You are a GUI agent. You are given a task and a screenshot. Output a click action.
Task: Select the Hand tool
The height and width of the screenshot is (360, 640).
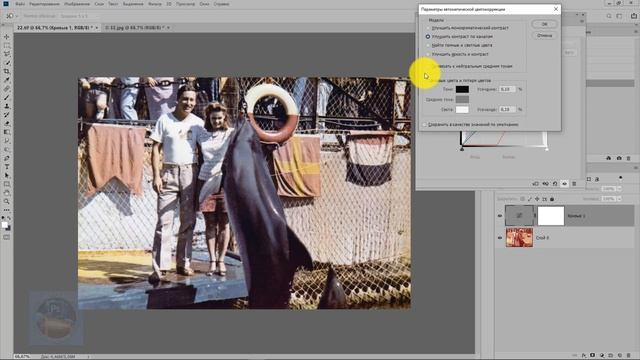(7, 193)
